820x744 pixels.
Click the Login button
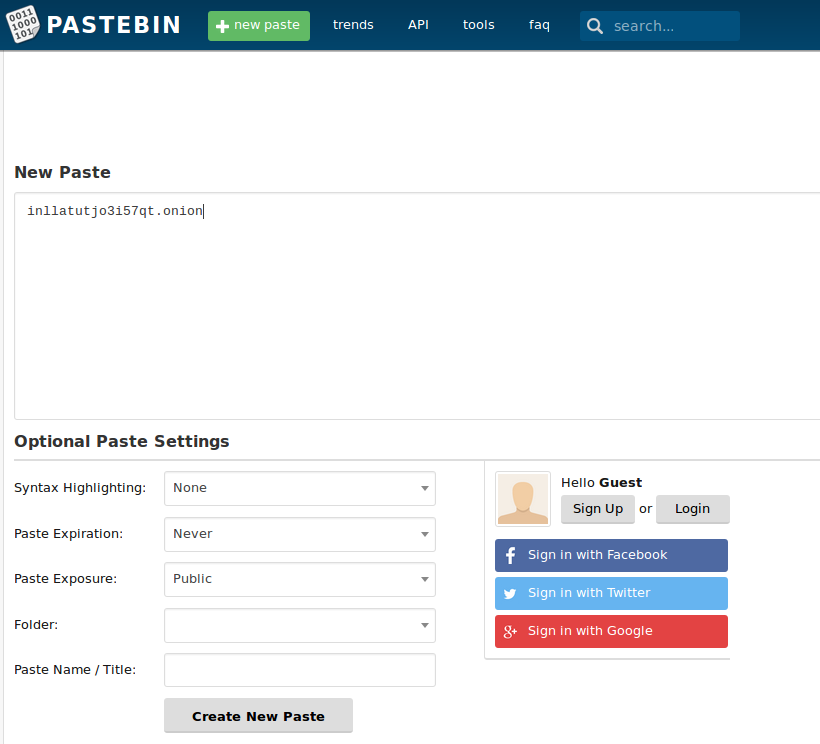point(692,509)
